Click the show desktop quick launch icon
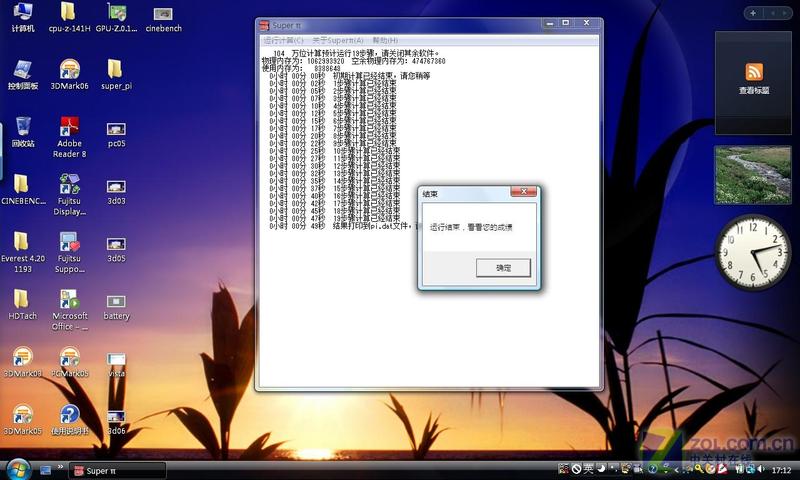 (45, 470)
